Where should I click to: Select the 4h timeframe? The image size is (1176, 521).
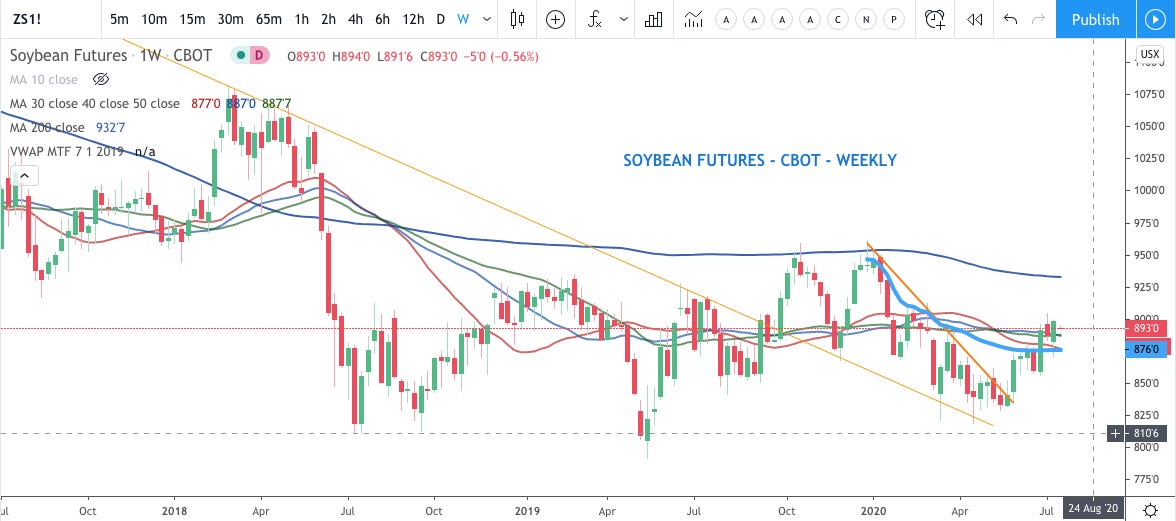[x=356, y=19]
